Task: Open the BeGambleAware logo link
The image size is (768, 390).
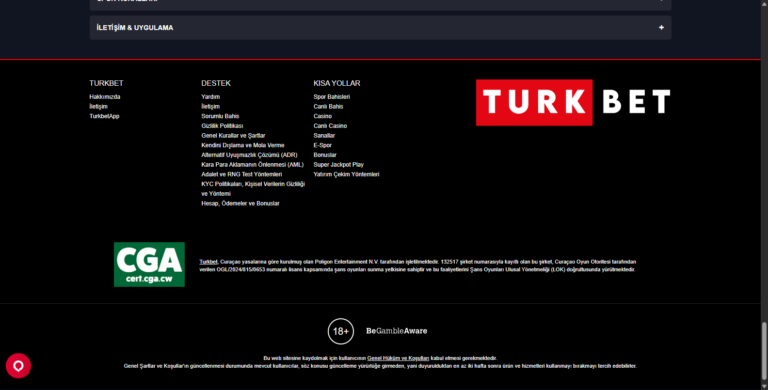Action: tap(396, 331)
